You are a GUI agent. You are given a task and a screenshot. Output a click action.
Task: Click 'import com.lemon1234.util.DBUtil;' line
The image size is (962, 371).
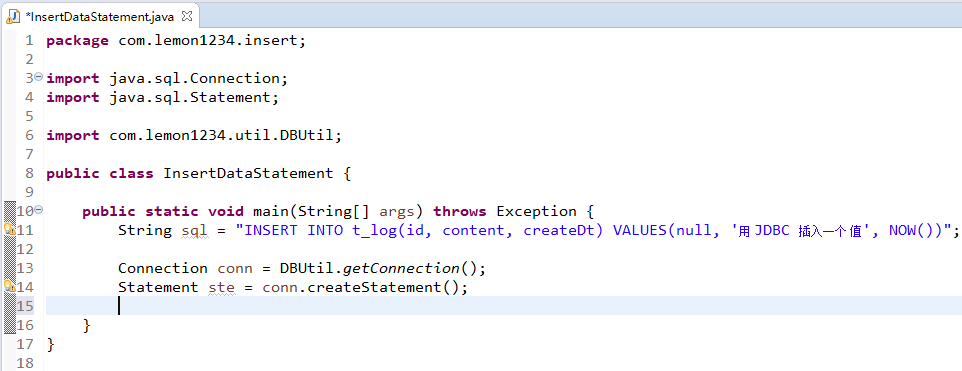coord(194,136)
